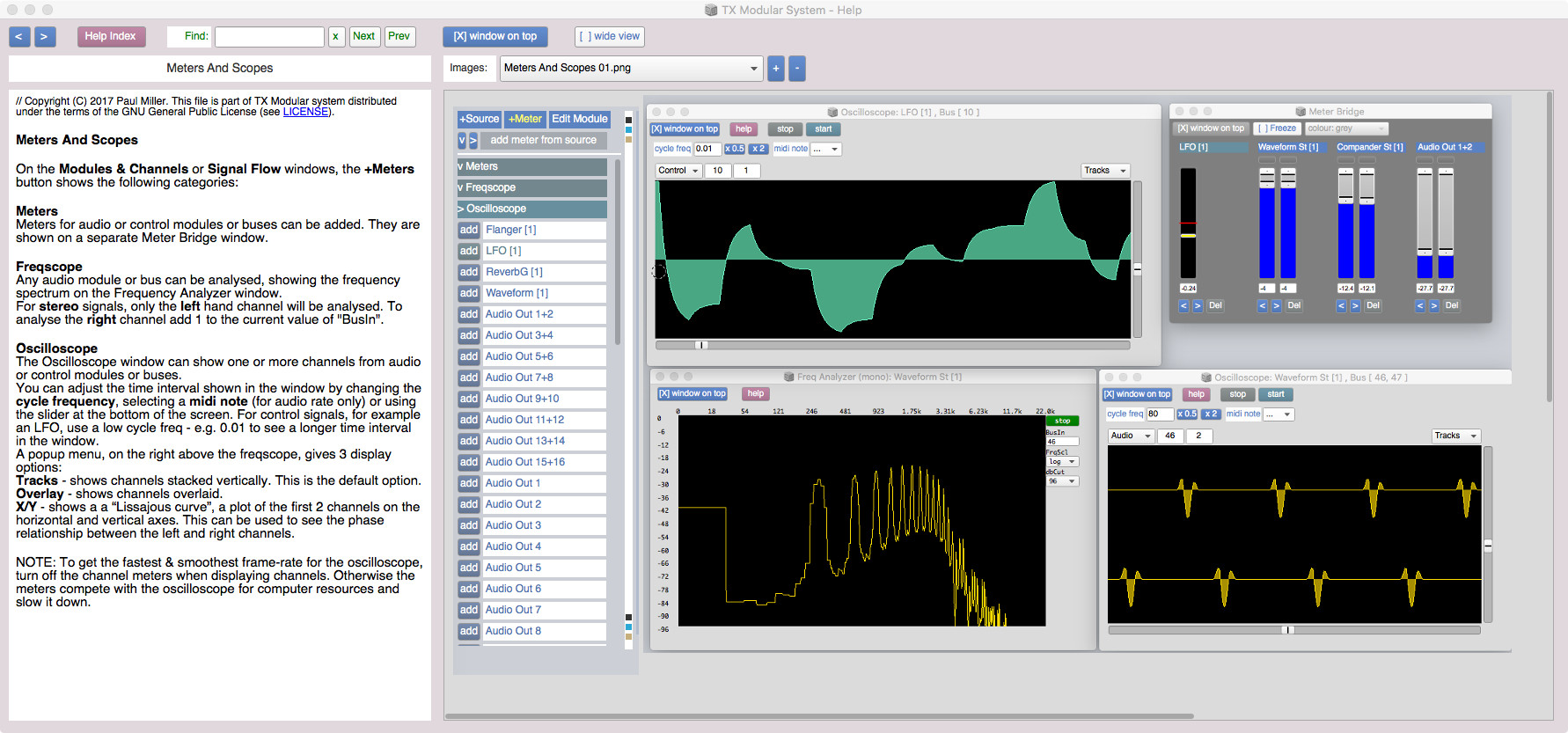Open the Help Index
The width and height of the screenshot is (1568, 733).
[110, 37]
